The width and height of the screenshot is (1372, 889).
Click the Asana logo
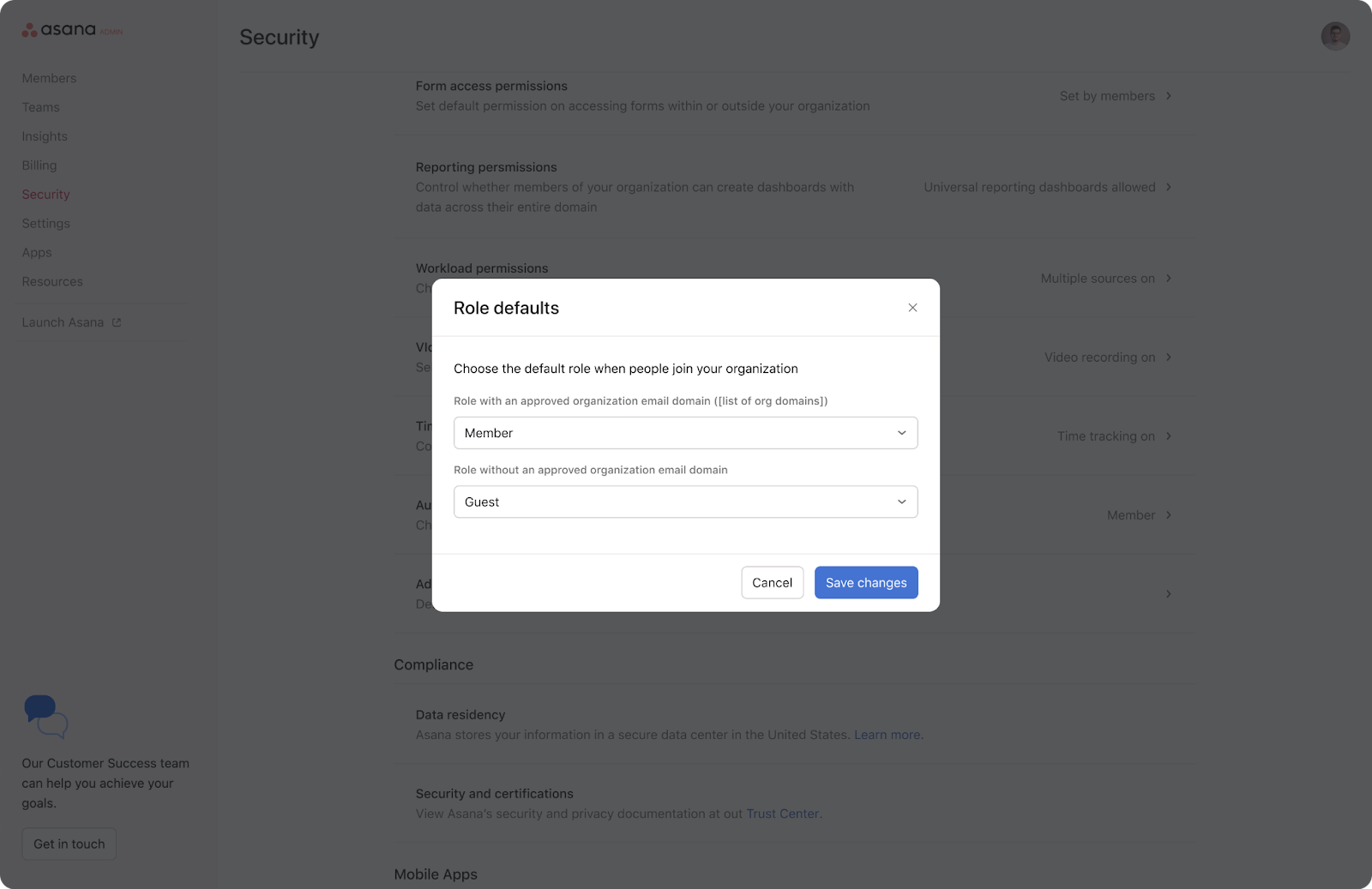60,30
